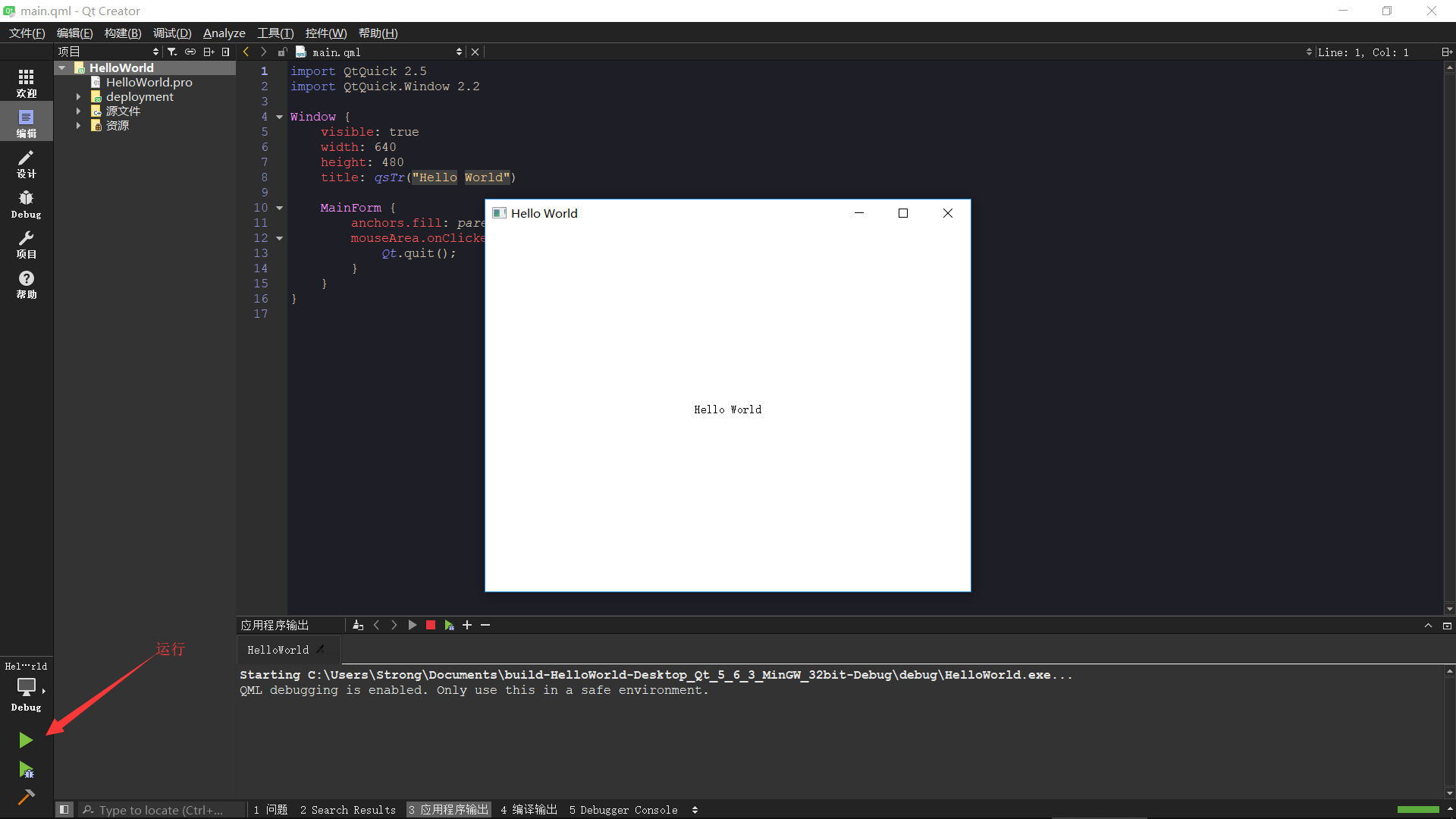
Task: Open the 构建(B) build menu
Action: (123, 33)
